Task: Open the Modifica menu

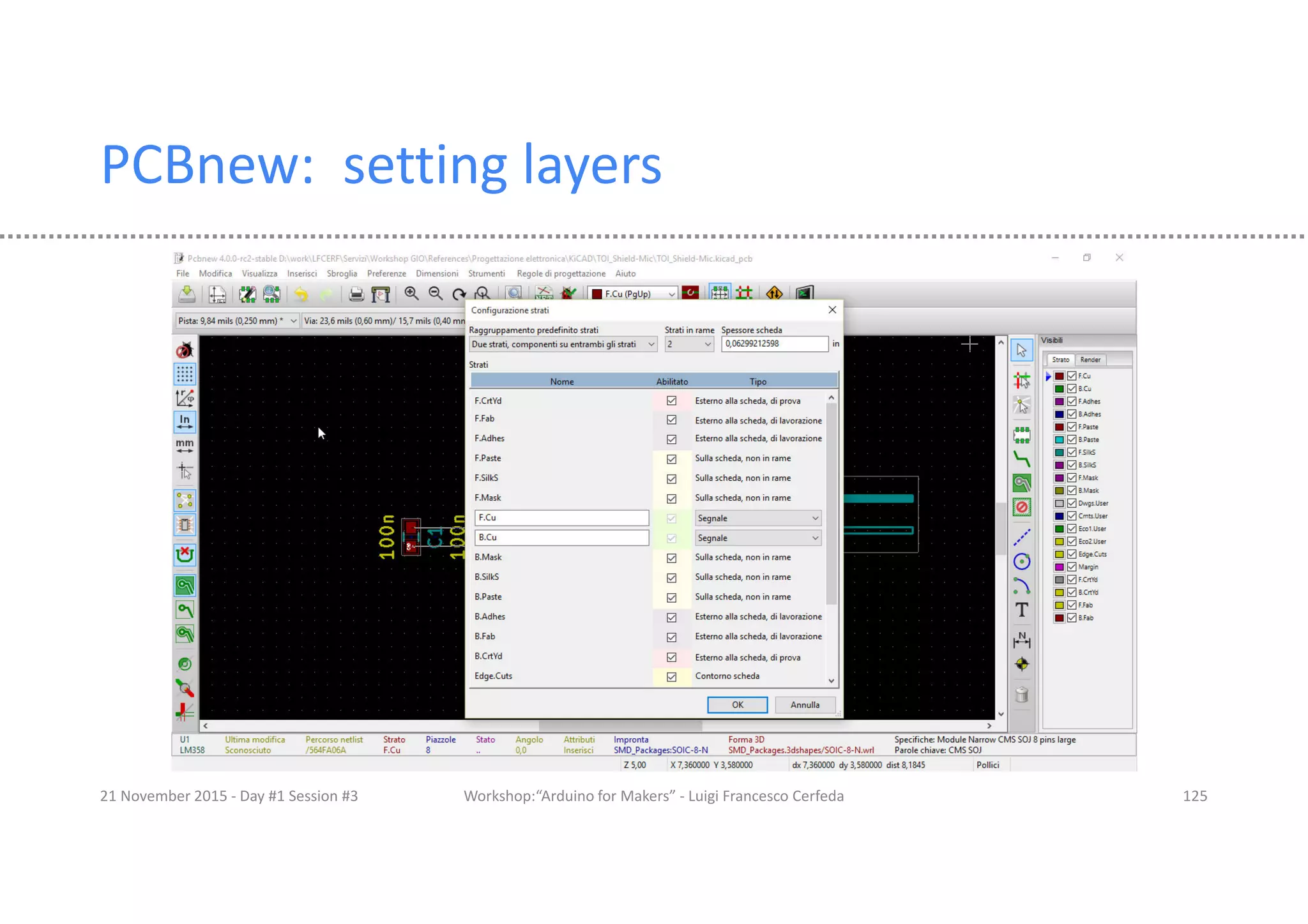Action: coord(215,273)
